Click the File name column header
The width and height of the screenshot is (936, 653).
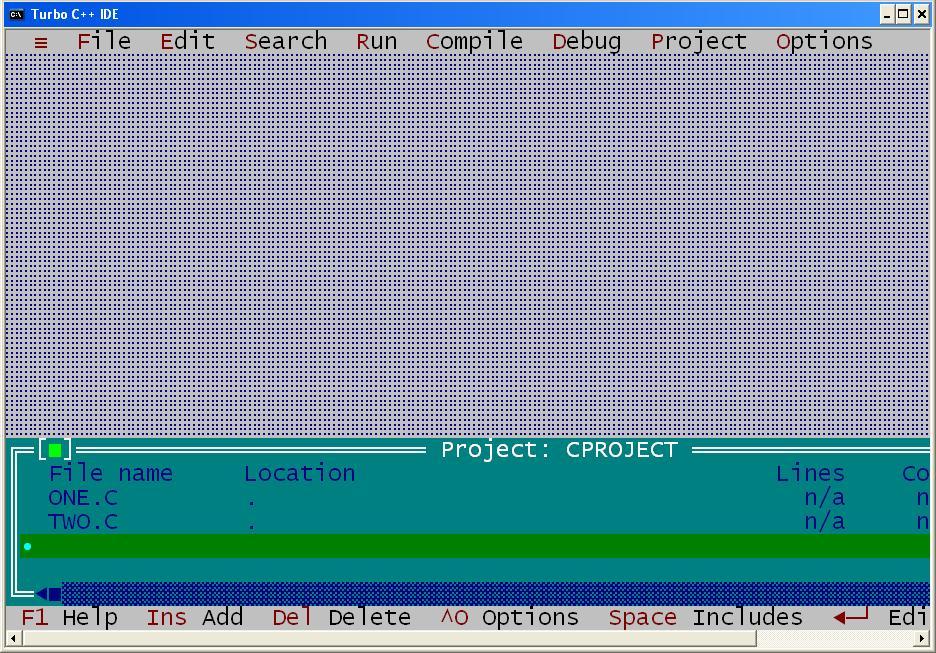click(111, 473)
